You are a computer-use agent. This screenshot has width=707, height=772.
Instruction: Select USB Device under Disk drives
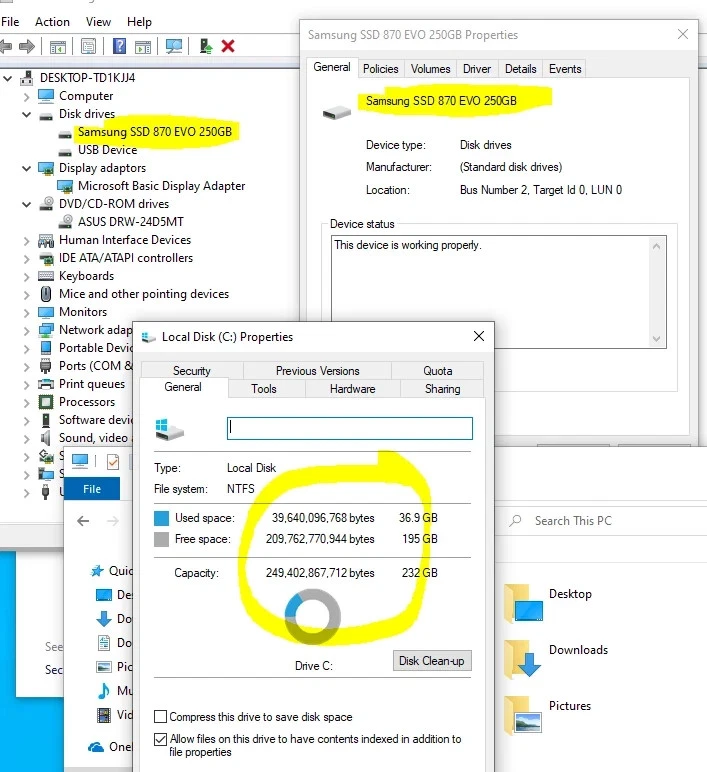(107, 150)
